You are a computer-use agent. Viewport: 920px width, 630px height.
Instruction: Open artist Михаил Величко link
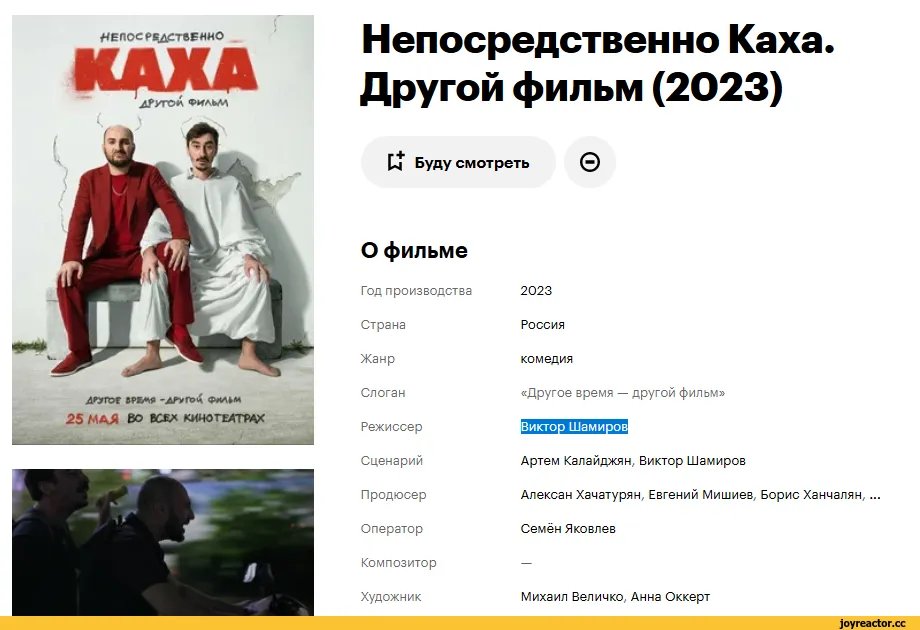click(571, 597)
